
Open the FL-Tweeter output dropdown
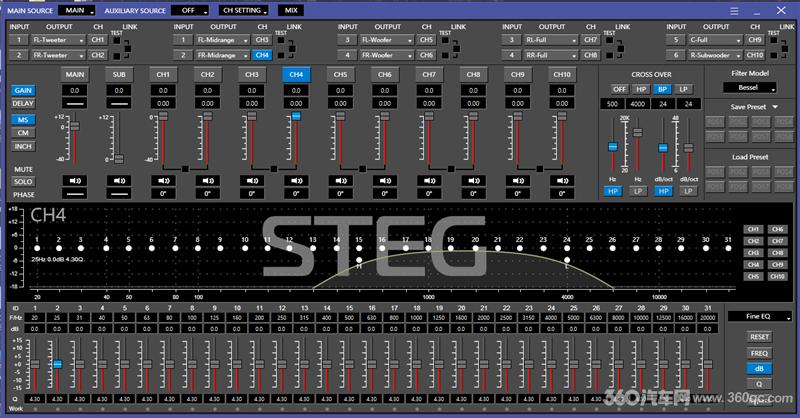pyautogui.click(x=58, y=40)
